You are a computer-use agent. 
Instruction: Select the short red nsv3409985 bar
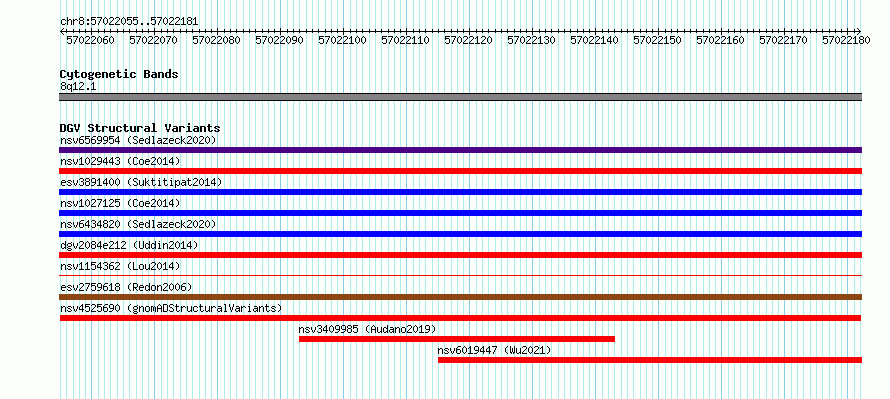[x=457, y=339]
